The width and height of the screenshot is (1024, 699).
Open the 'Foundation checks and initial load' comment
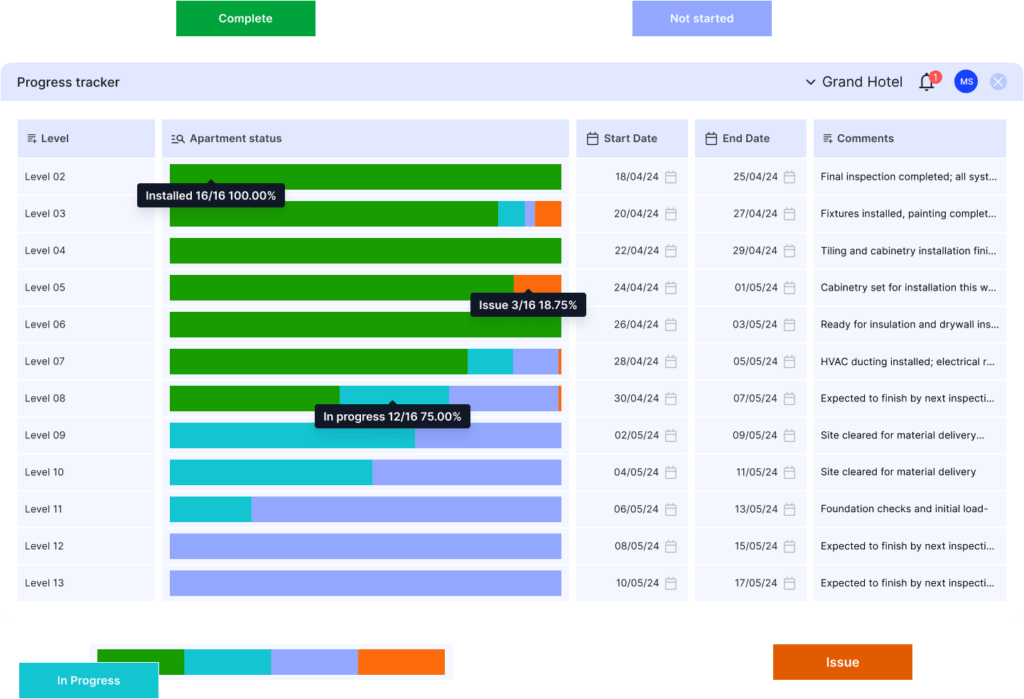click(904, 509)
